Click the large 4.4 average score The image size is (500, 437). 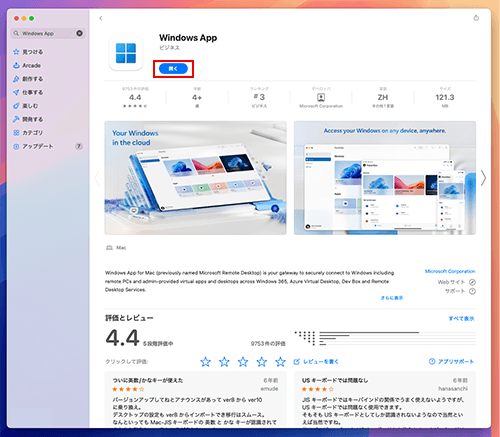[x=122, y=338]
